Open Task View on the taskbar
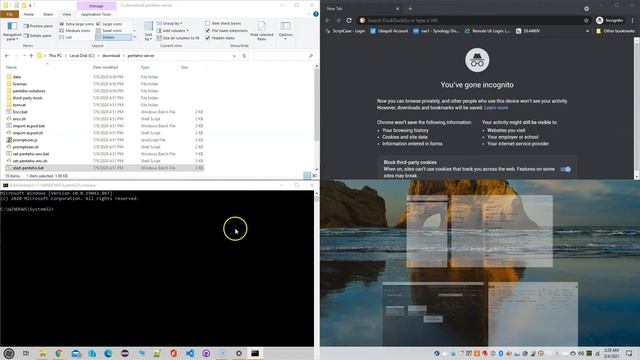Viewport: 640px width, 360px height. coord(26,353)
